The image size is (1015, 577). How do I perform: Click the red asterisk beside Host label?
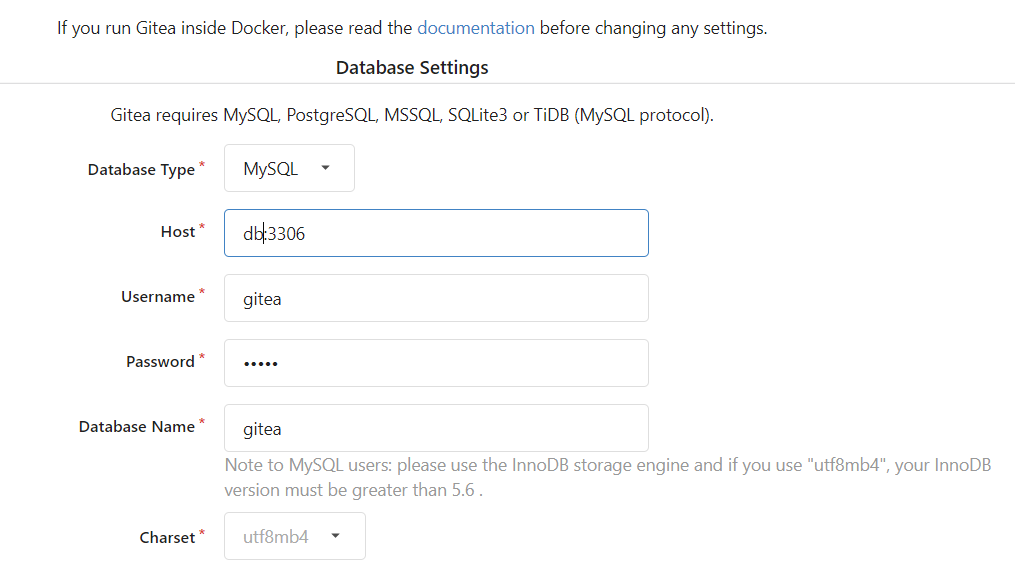[x=202, y=228]
